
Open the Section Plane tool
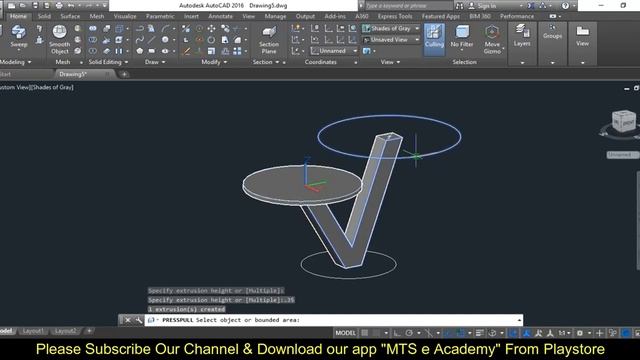point(269,40)
